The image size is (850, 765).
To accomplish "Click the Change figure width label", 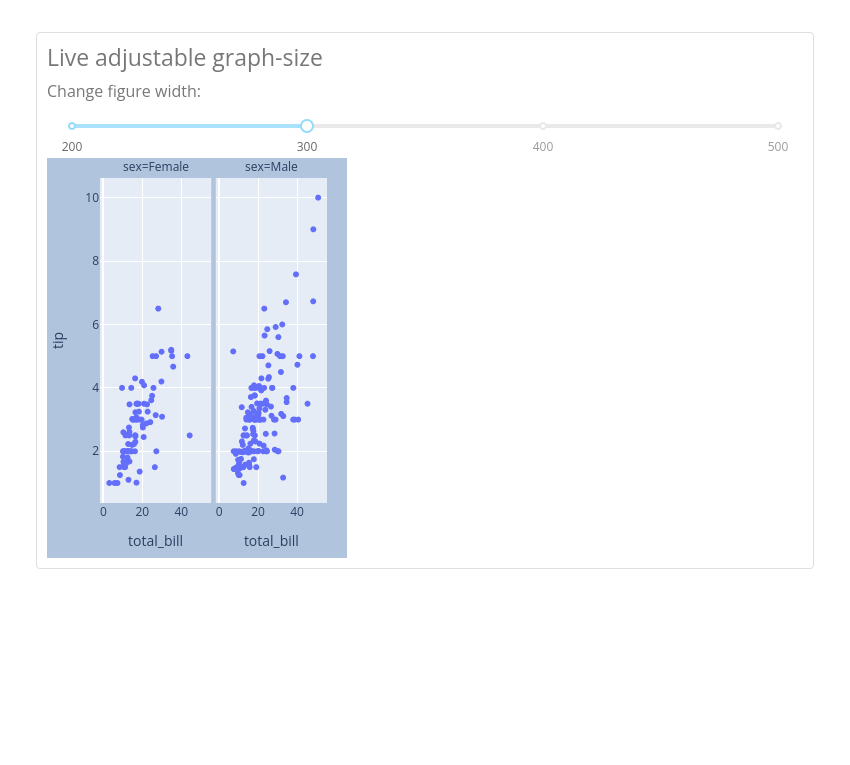I will [124, 91].
